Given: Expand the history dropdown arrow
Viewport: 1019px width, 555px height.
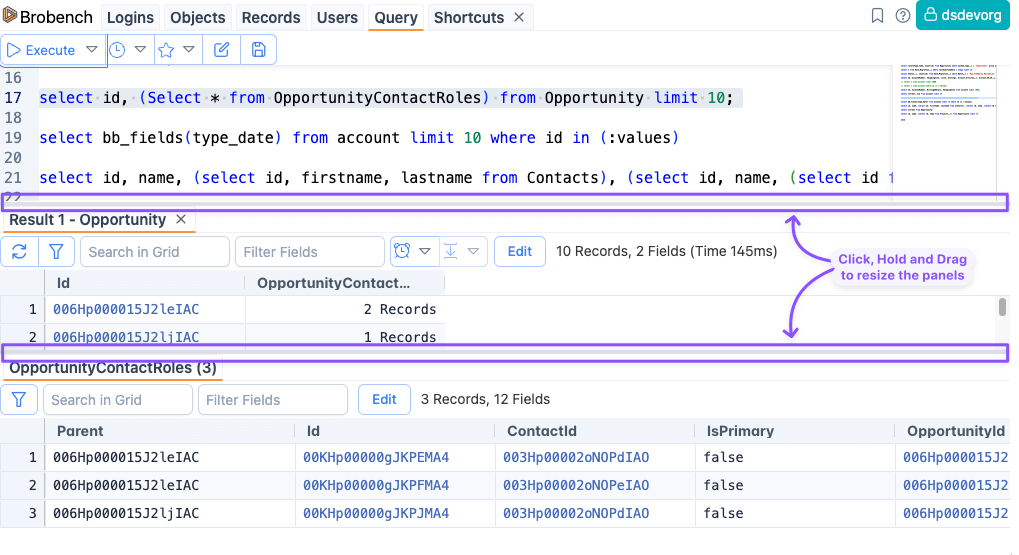Looking at the screenshot, I should click(140, 49).
